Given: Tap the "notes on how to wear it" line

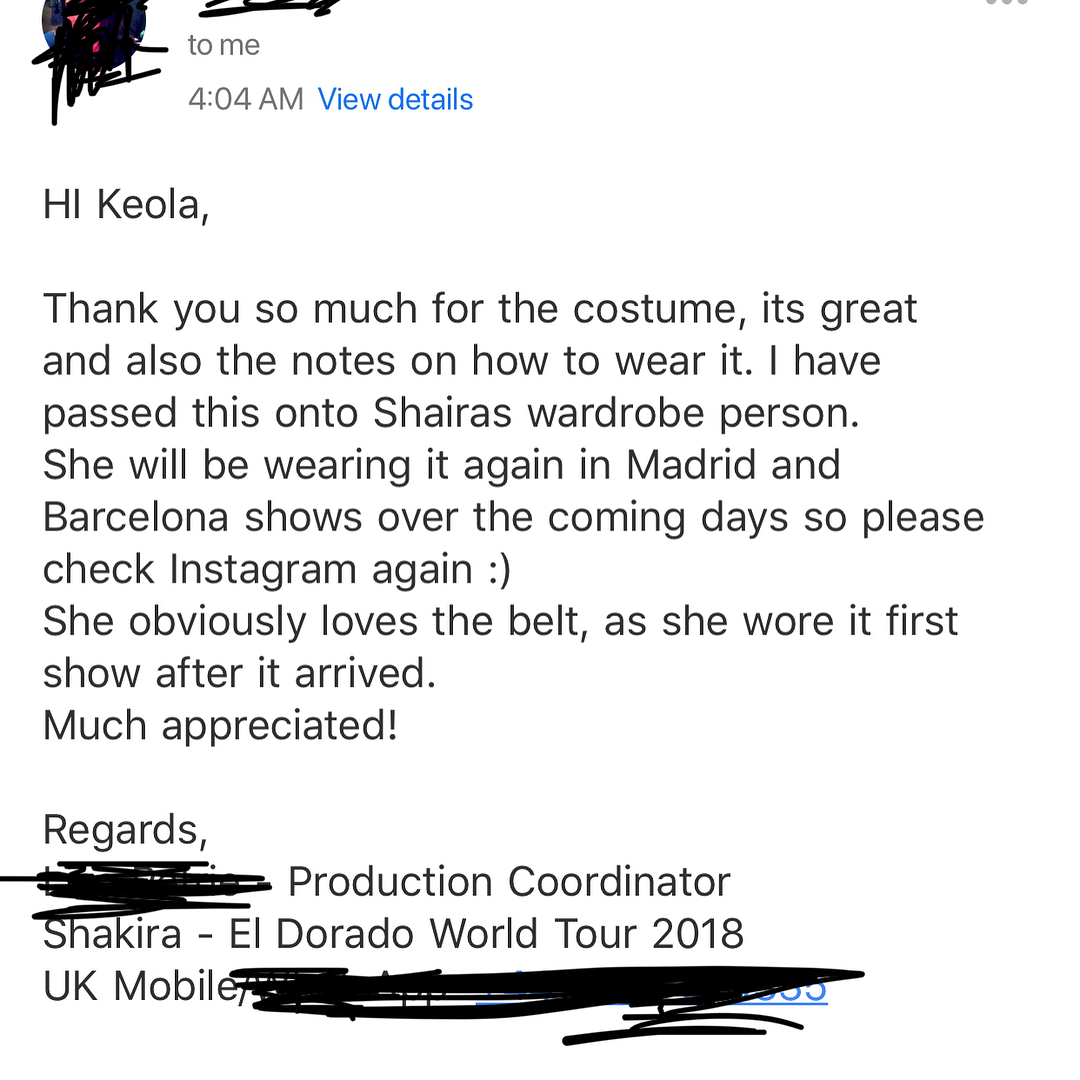Looking at the screenshot, I should pyautogui.click(x=461, y=360).
